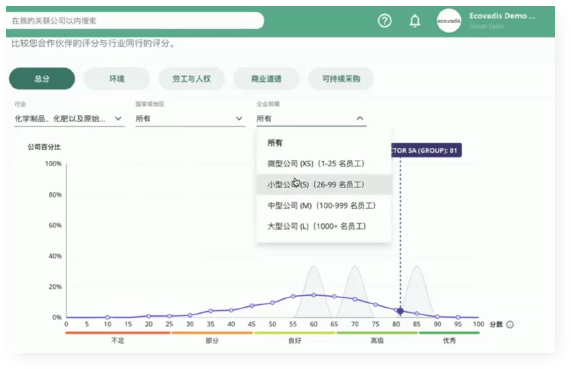Image resolution: width=571 pixels, height=369 pixels.
Task: Open the help question mark icon
Action: coord(385,21)
